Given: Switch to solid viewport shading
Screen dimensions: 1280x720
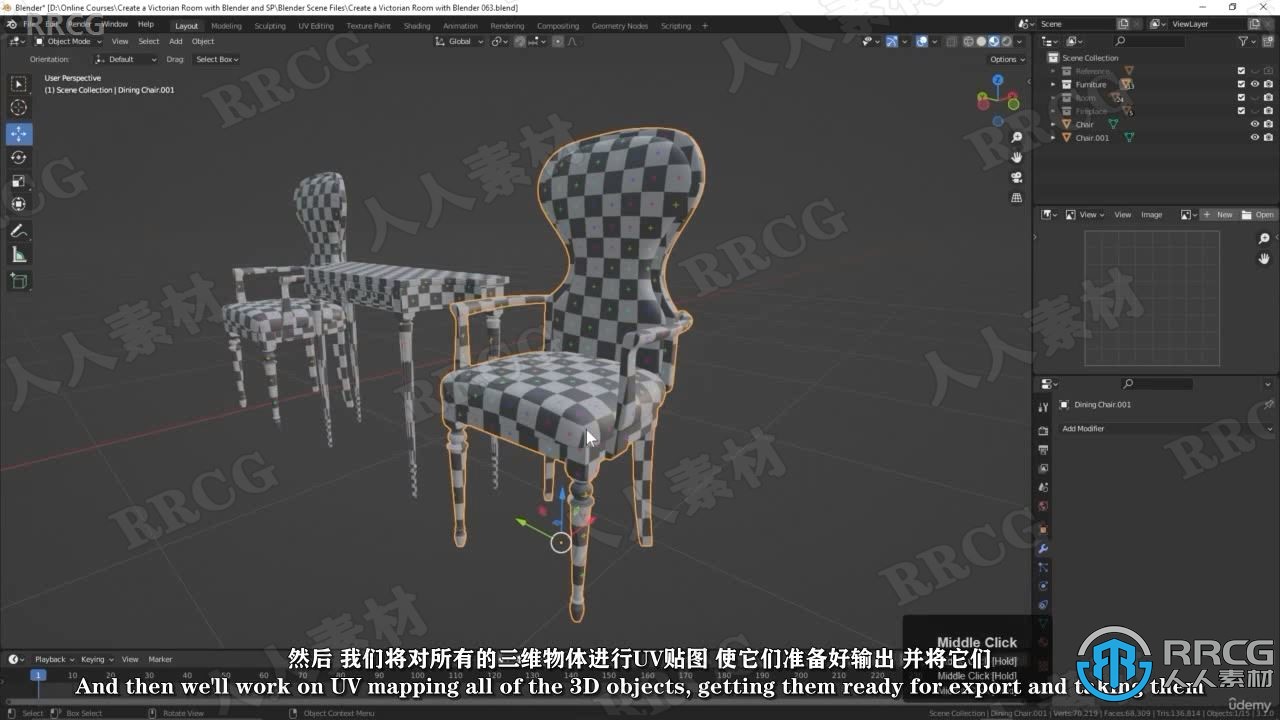Looking at the screenshot, I should [x=981, y=41].
